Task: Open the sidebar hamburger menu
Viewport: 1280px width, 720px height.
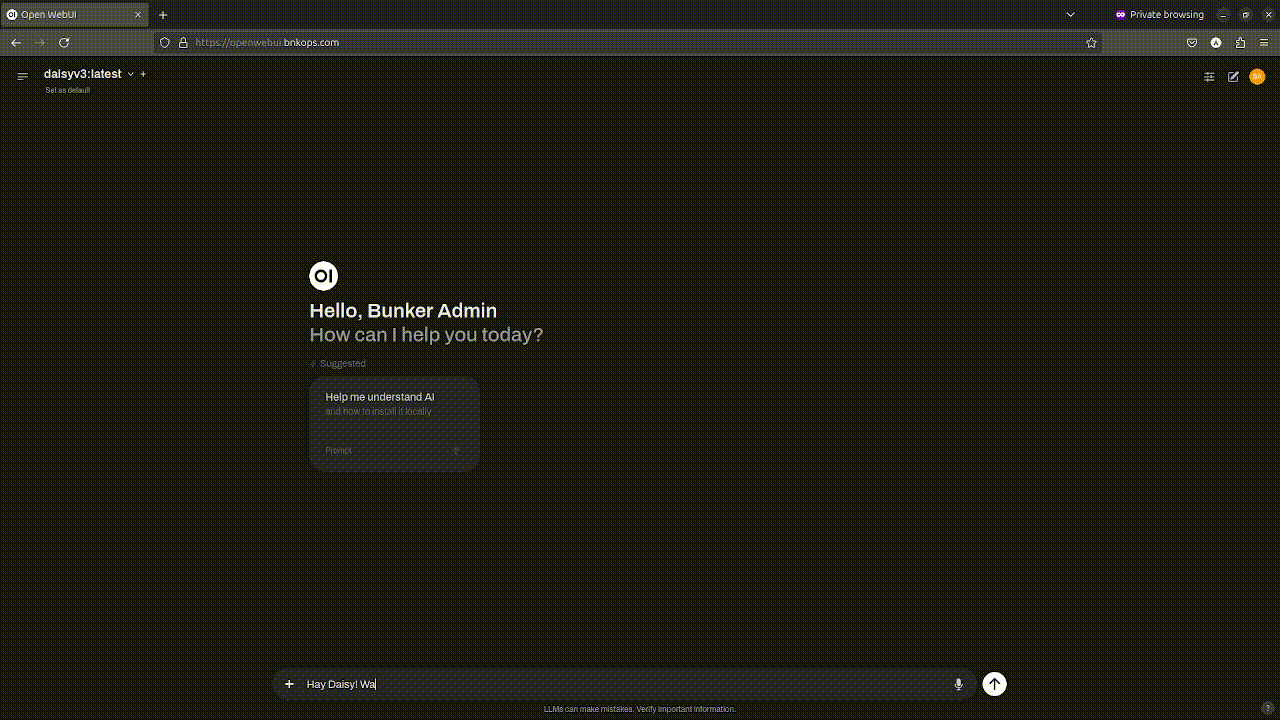Action: tap(22, 76)
